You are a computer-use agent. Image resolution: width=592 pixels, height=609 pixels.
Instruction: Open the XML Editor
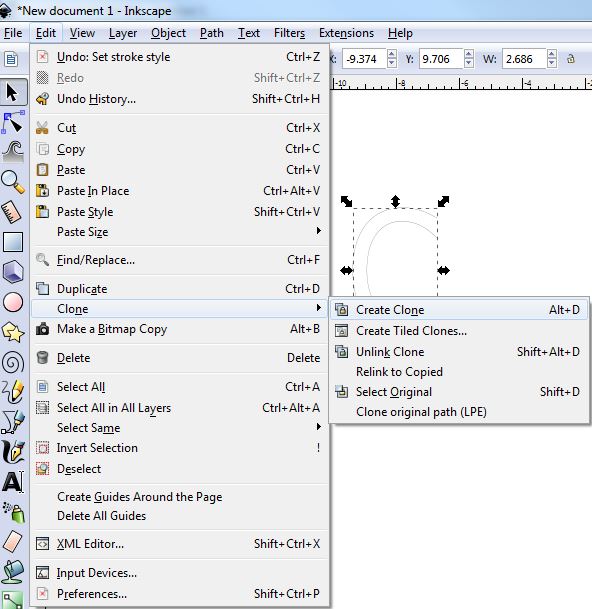180,544
